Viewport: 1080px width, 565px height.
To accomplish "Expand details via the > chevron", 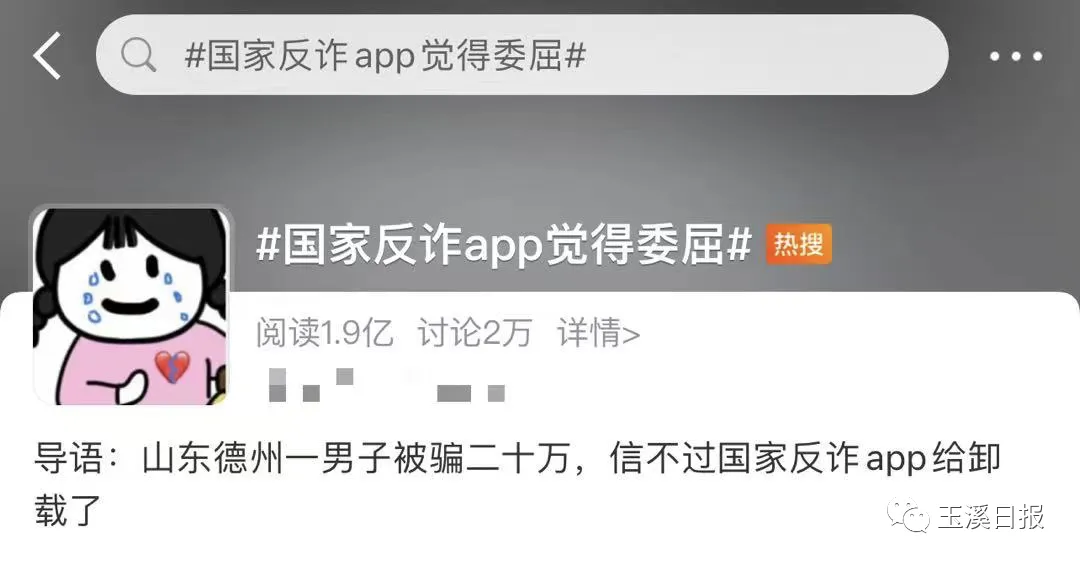I will [631, 335].
